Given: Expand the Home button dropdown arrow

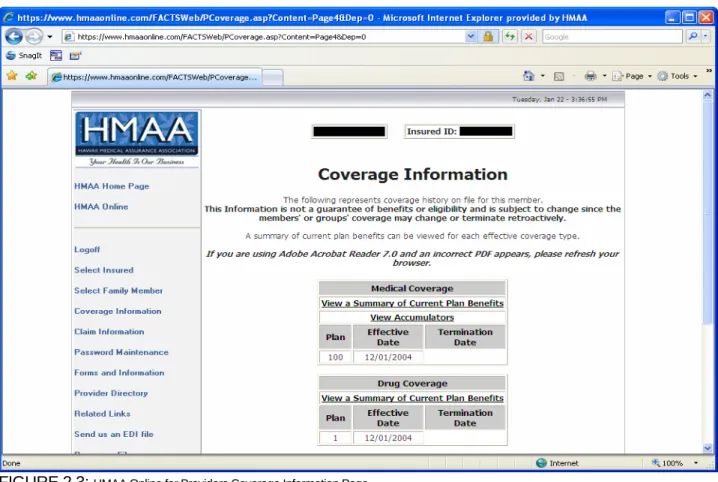Looking at the screenshot, I should pos(543,76).
